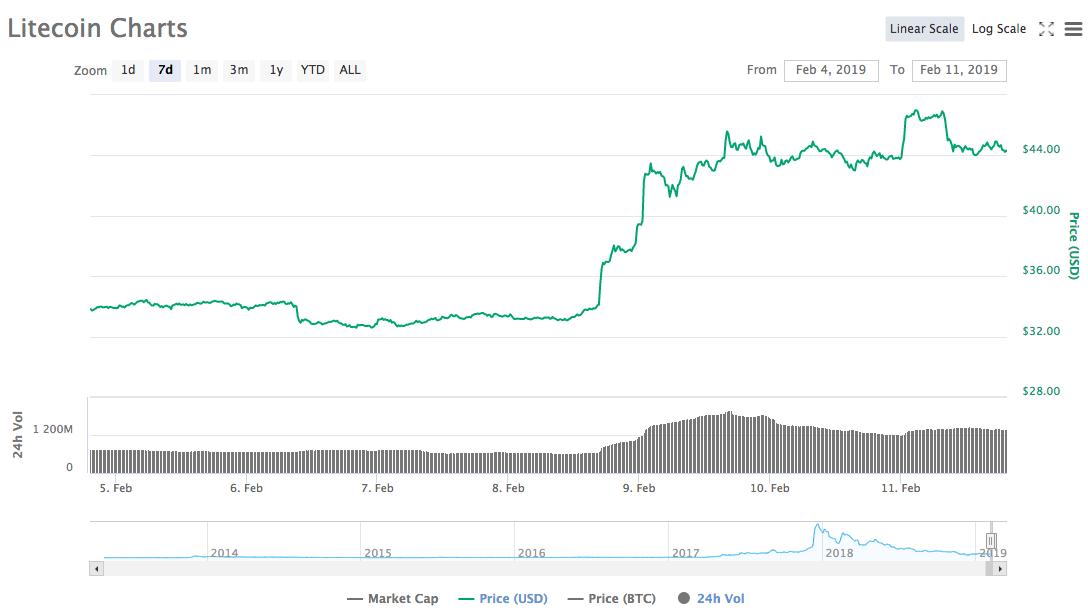Viewport: 1088px width, 613px height.
Task: Click the $36.00 price axis label
Action: tap(1041, 270)
